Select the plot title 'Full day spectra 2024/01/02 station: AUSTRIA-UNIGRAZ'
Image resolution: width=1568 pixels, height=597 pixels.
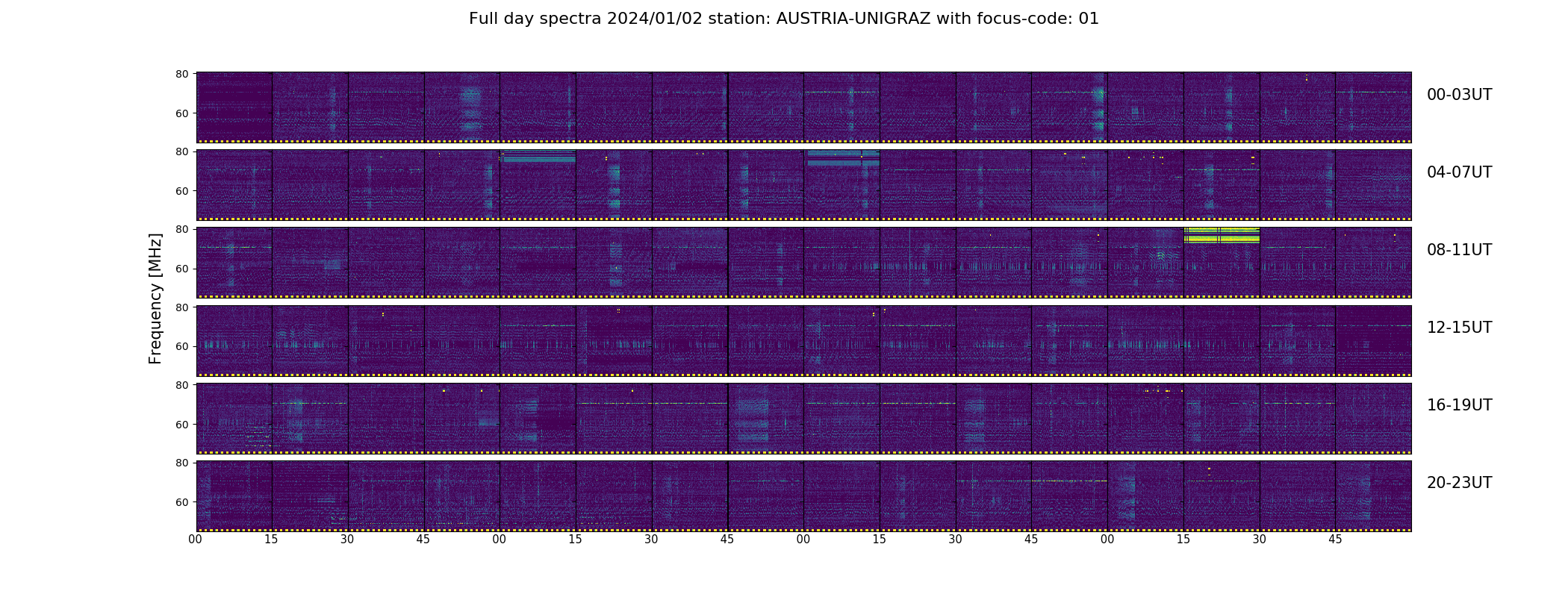[x=700, y=19]
